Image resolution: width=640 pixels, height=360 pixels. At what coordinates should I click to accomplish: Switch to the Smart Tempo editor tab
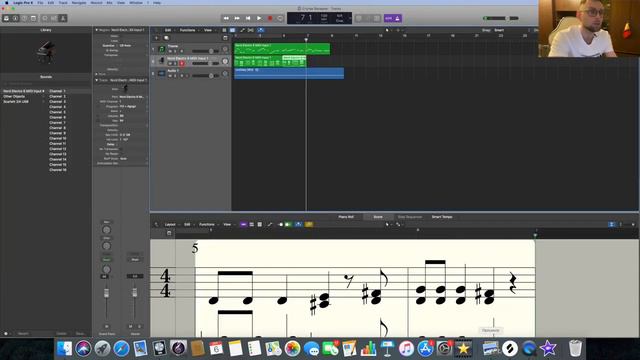(442, 217)
